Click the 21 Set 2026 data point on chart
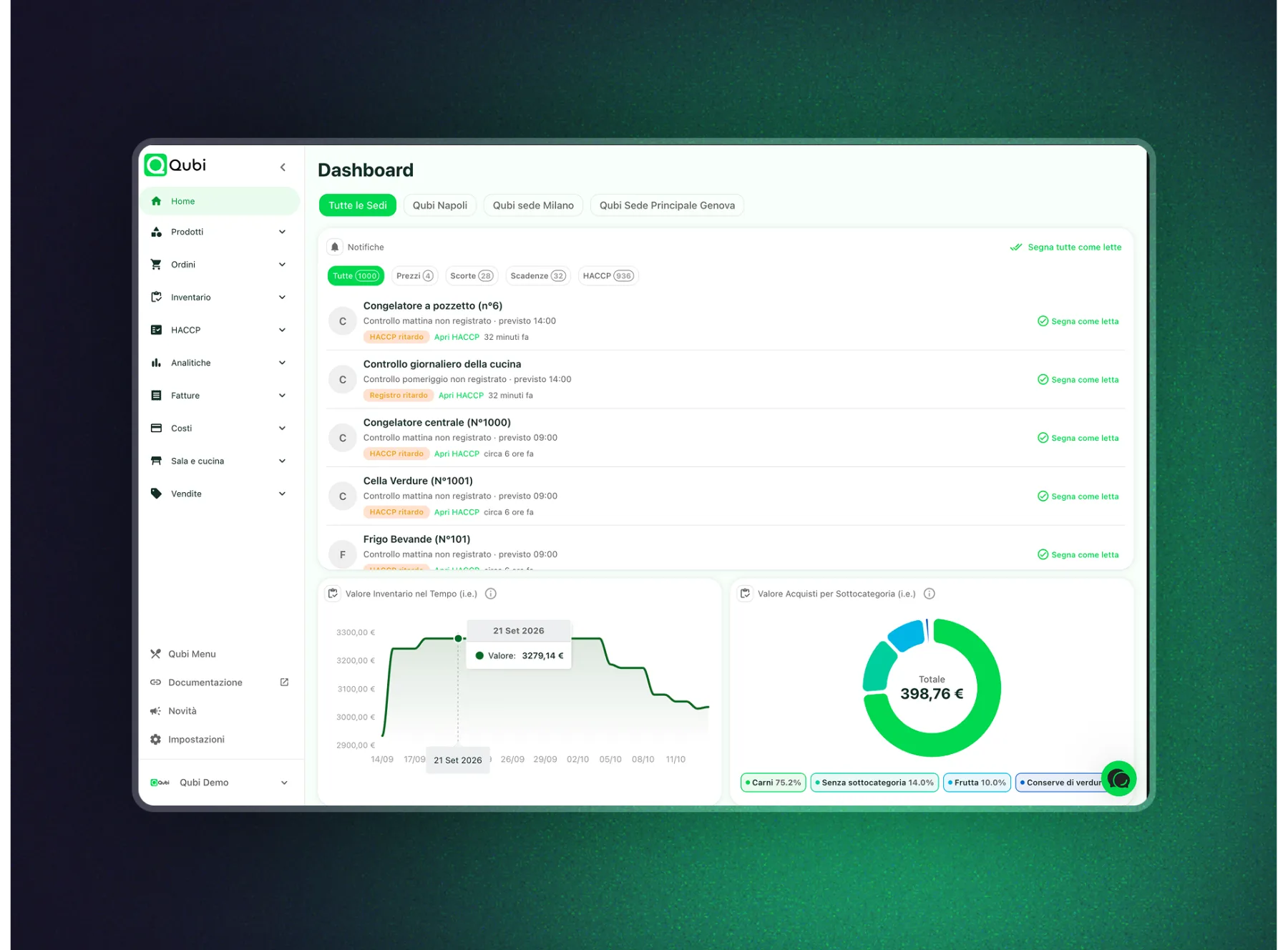This screenshot has height=950, width=1288. pyautogui.click(x=458, y=638)
